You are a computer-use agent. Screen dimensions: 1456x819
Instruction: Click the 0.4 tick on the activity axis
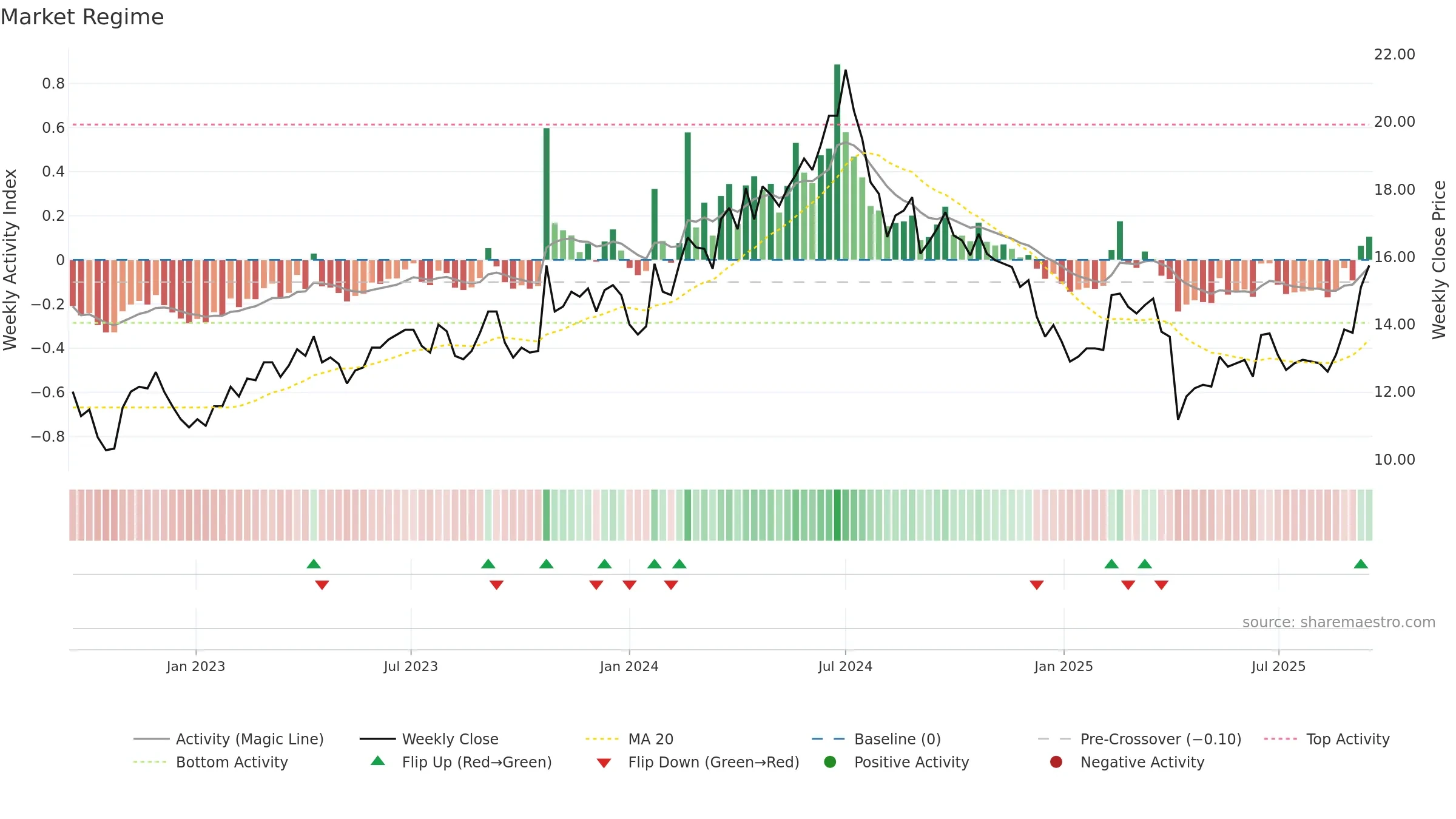tap(53, 172)
